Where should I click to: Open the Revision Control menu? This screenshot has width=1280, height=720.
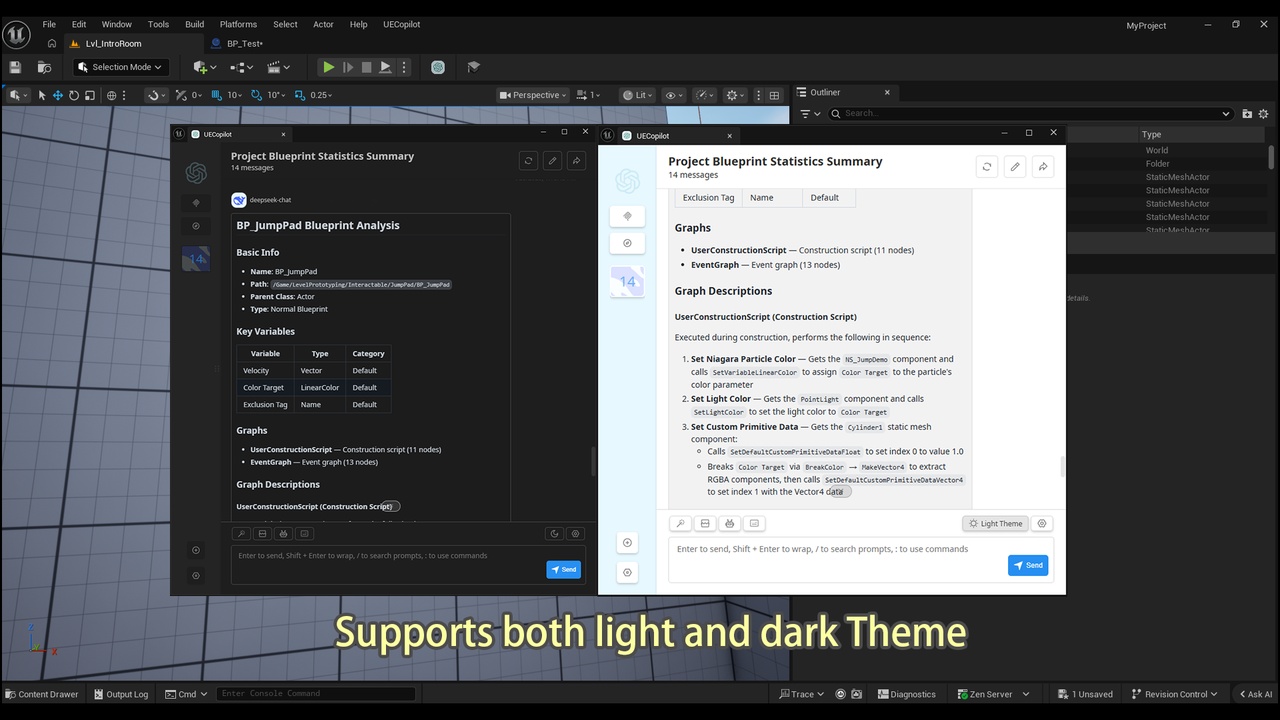click(x=1173, y=694)
